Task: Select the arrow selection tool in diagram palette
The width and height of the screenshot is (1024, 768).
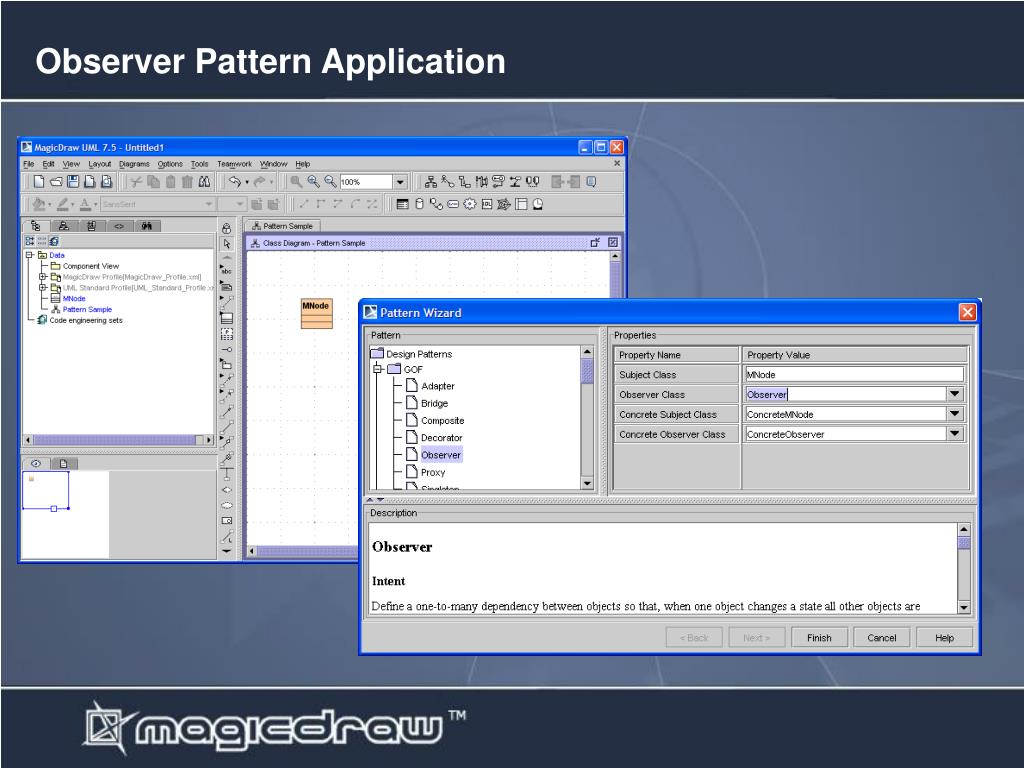Action: (x=227, y=244)
